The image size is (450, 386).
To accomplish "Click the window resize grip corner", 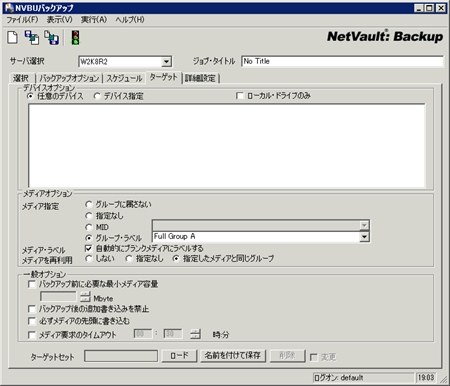I will pyautogui.click(x=443, y=379).
